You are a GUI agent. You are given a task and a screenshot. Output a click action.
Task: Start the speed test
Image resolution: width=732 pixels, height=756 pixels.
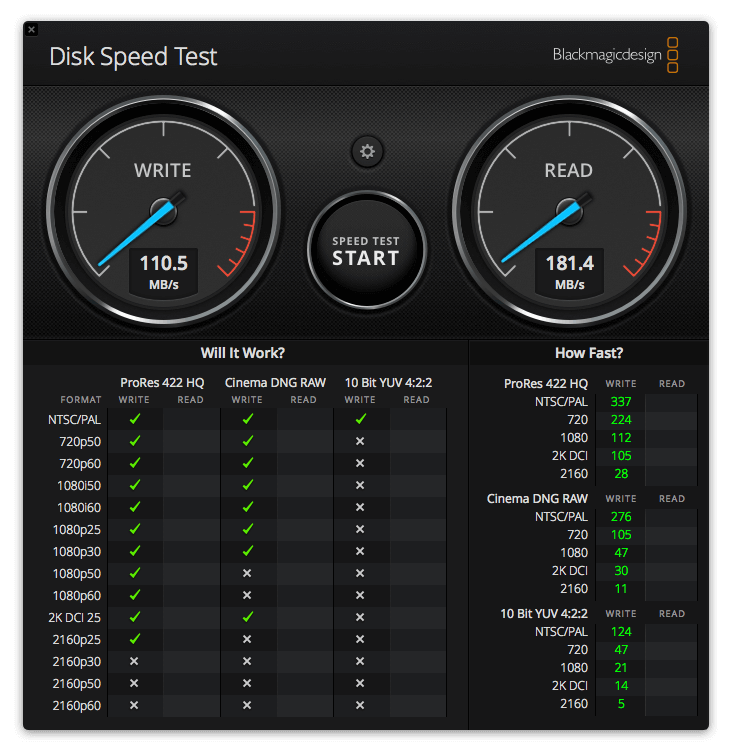click(366, 250)
